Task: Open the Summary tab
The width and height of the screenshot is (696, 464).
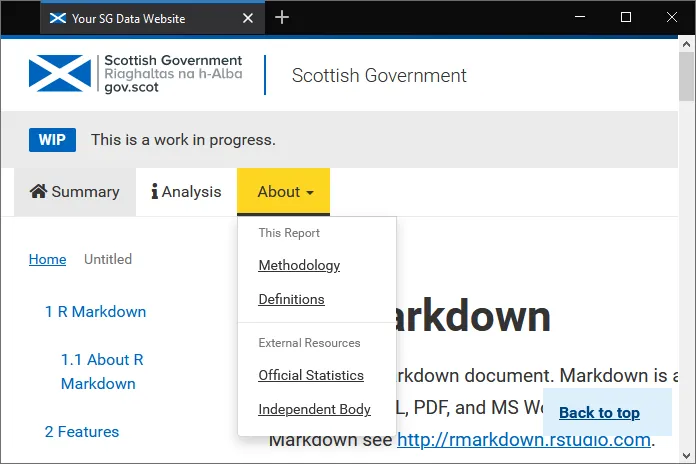Action: click(x=75, y=192)
